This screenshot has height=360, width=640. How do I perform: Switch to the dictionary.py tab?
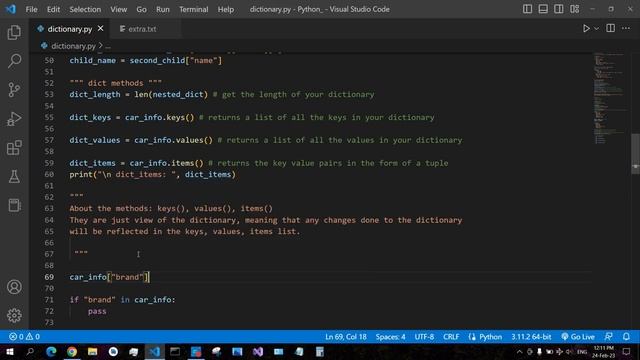(69, 29)
